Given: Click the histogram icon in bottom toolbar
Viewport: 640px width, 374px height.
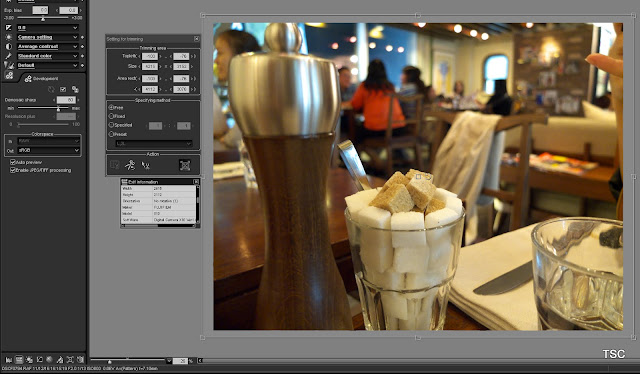Looking at the screenshot, I should tap(9, 360).
